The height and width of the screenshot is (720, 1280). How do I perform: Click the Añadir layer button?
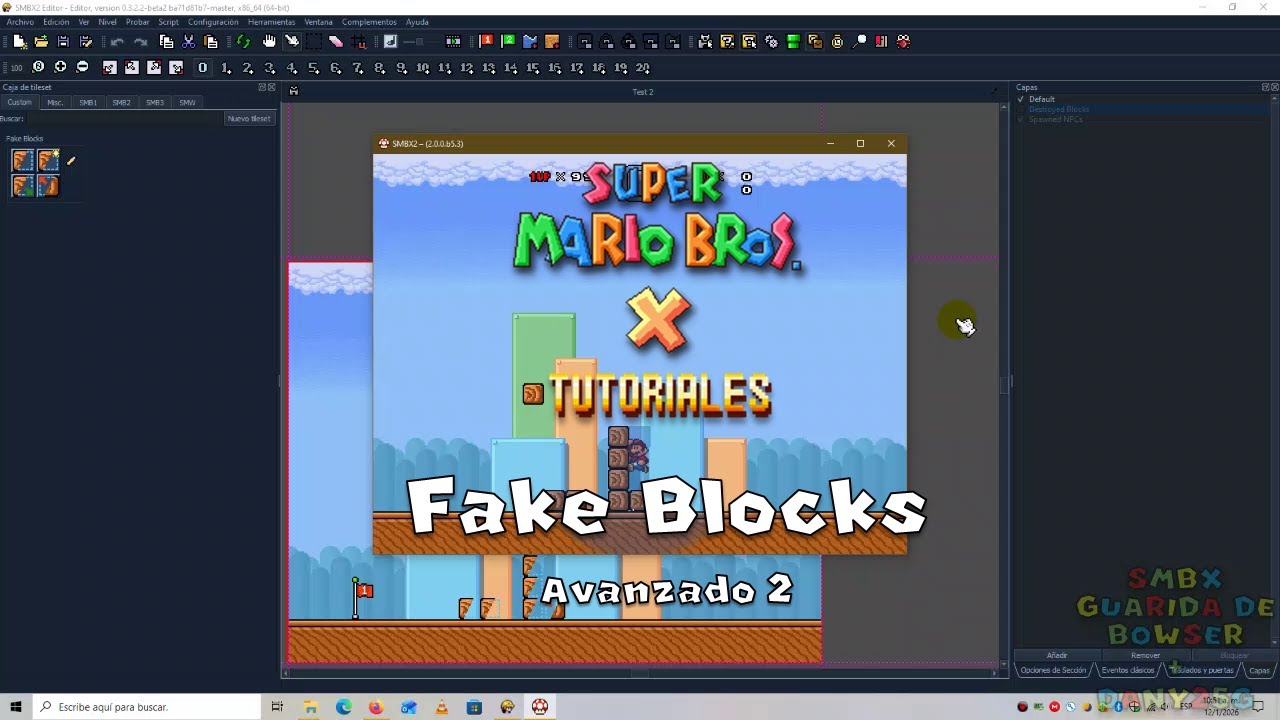point(1057,655)
